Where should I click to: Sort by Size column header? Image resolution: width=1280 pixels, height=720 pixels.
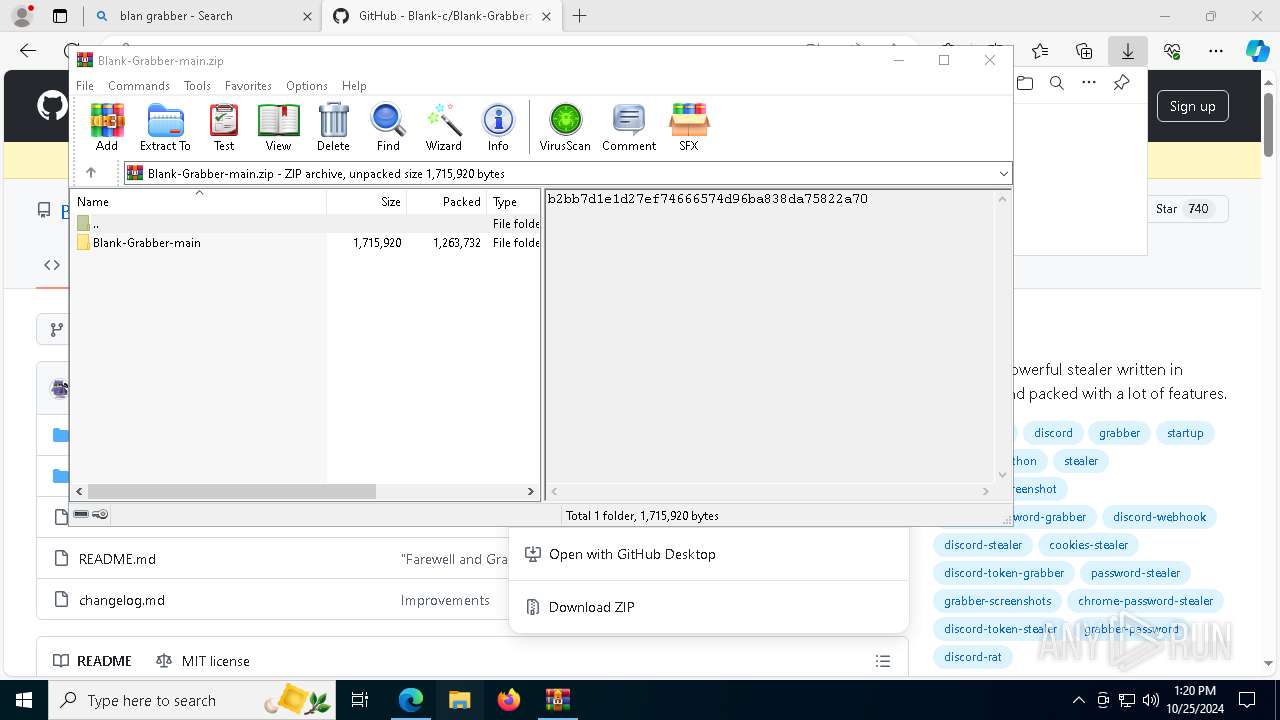(366, 202)
